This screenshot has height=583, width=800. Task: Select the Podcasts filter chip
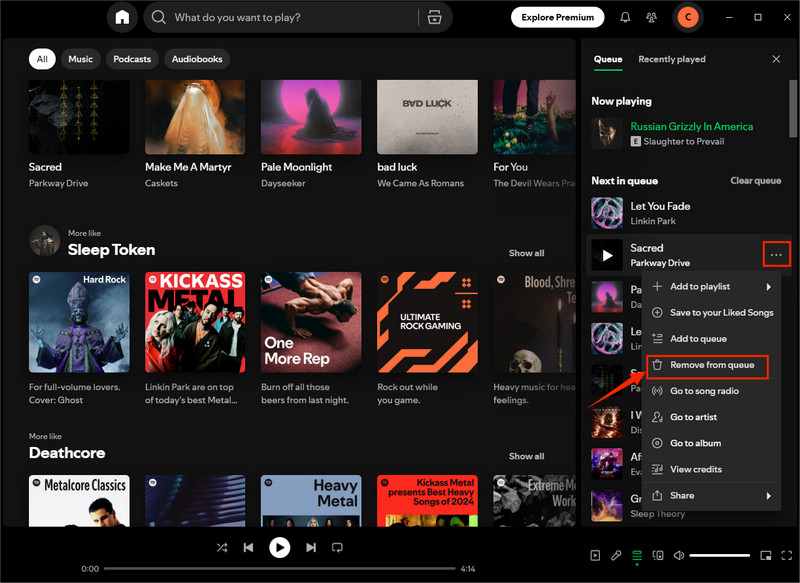point(132,59)
